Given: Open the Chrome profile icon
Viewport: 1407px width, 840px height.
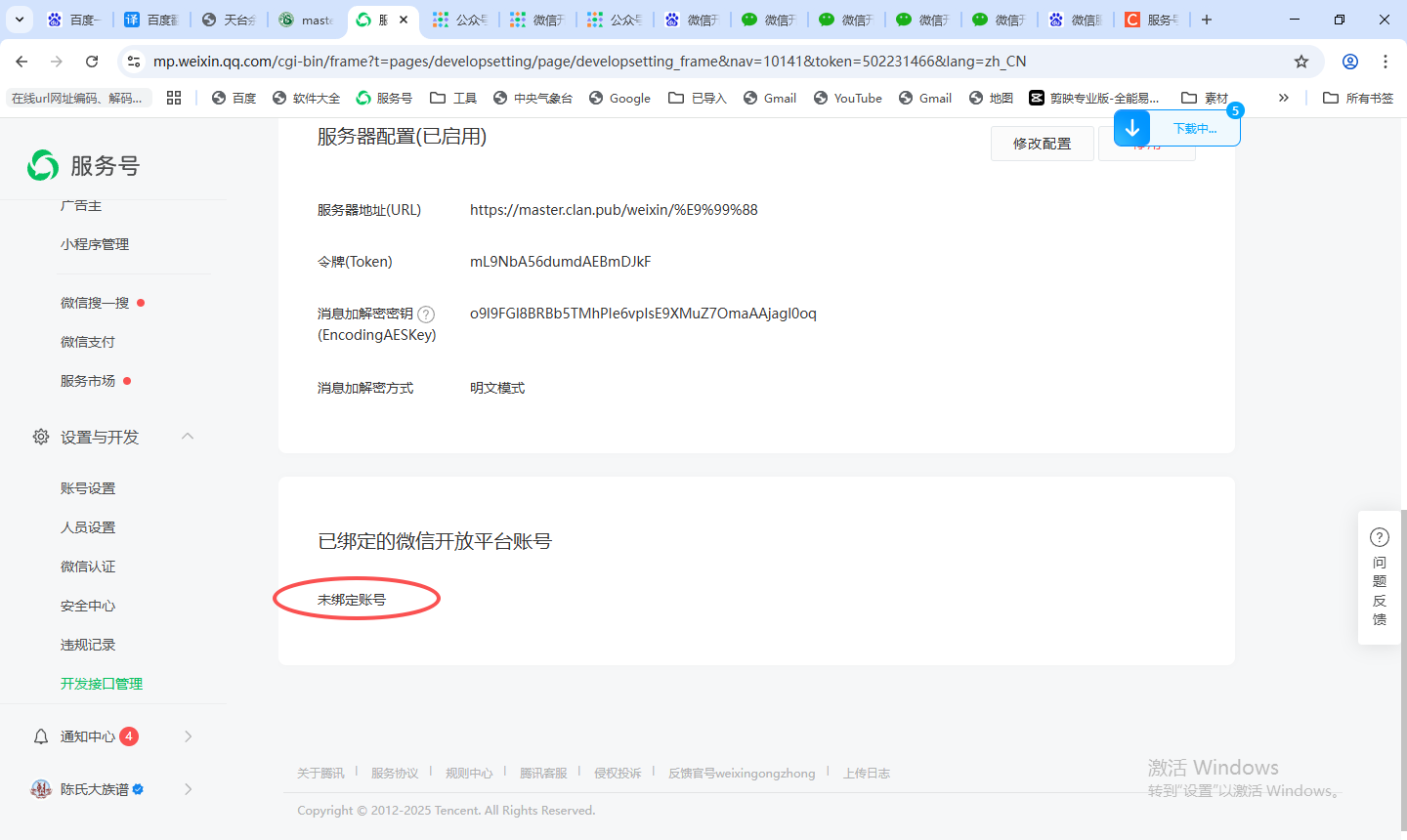Looking at the screenshot, I should 1350,61.
